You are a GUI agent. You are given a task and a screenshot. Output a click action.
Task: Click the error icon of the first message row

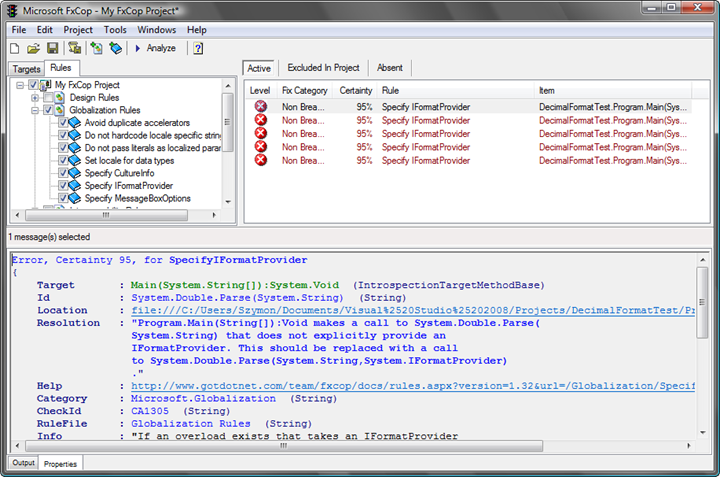(261, 107)
